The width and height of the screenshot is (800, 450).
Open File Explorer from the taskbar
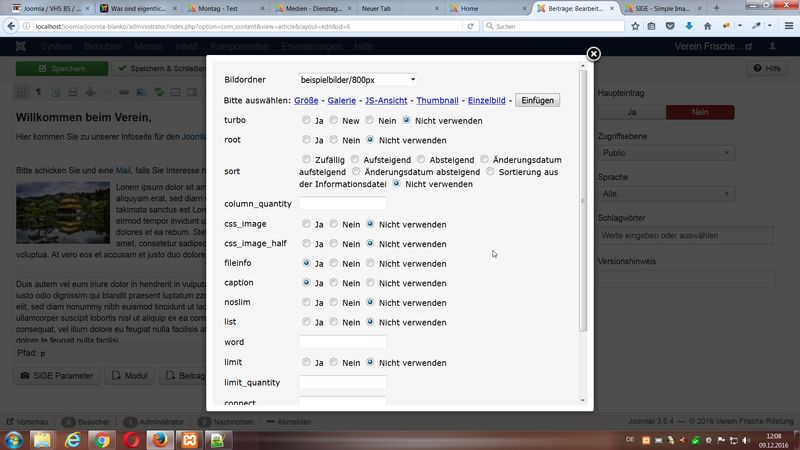coord(42,440)
